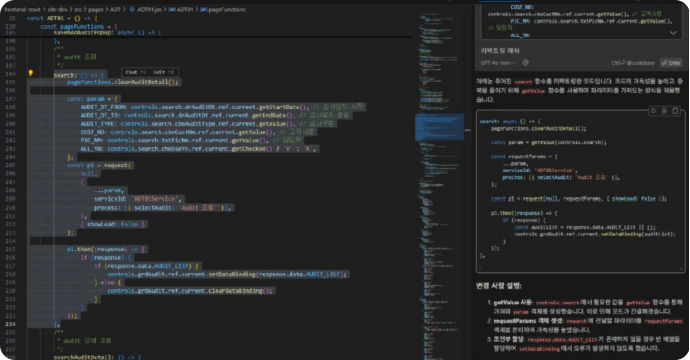The image size is (690, 360).
Task: Click the @codebase option in chat input
Action: 634,63
